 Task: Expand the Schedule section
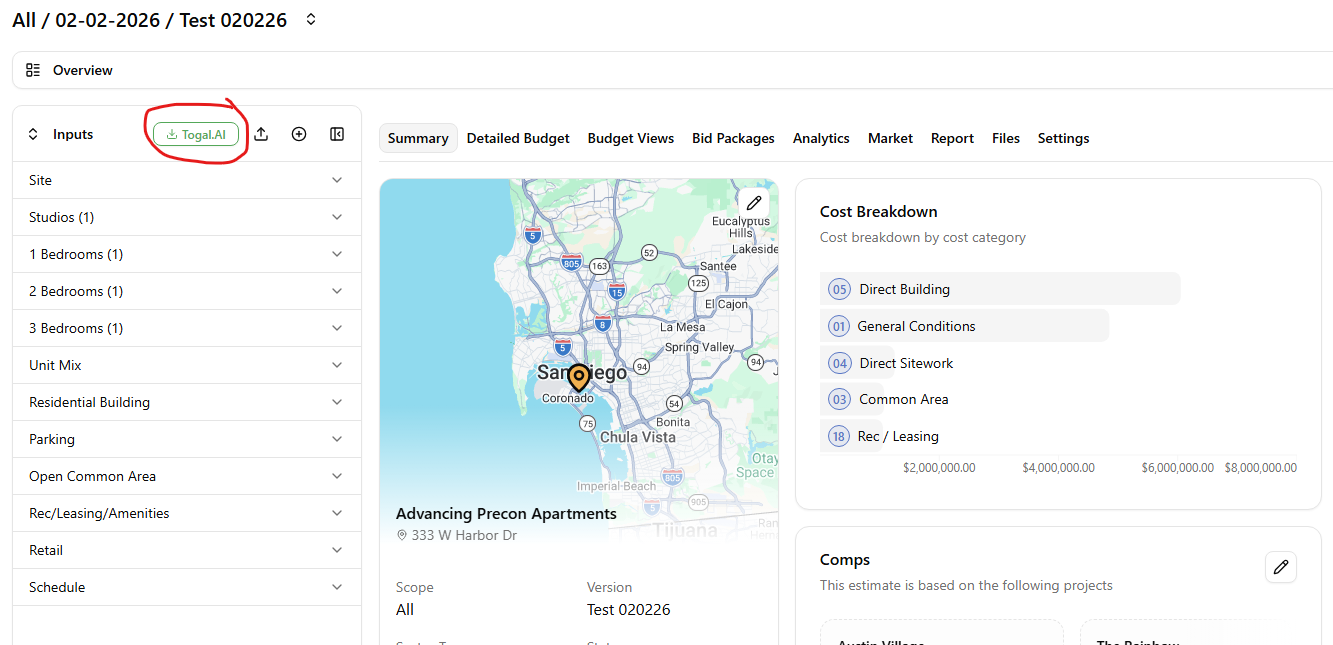[x=336, y=587]
